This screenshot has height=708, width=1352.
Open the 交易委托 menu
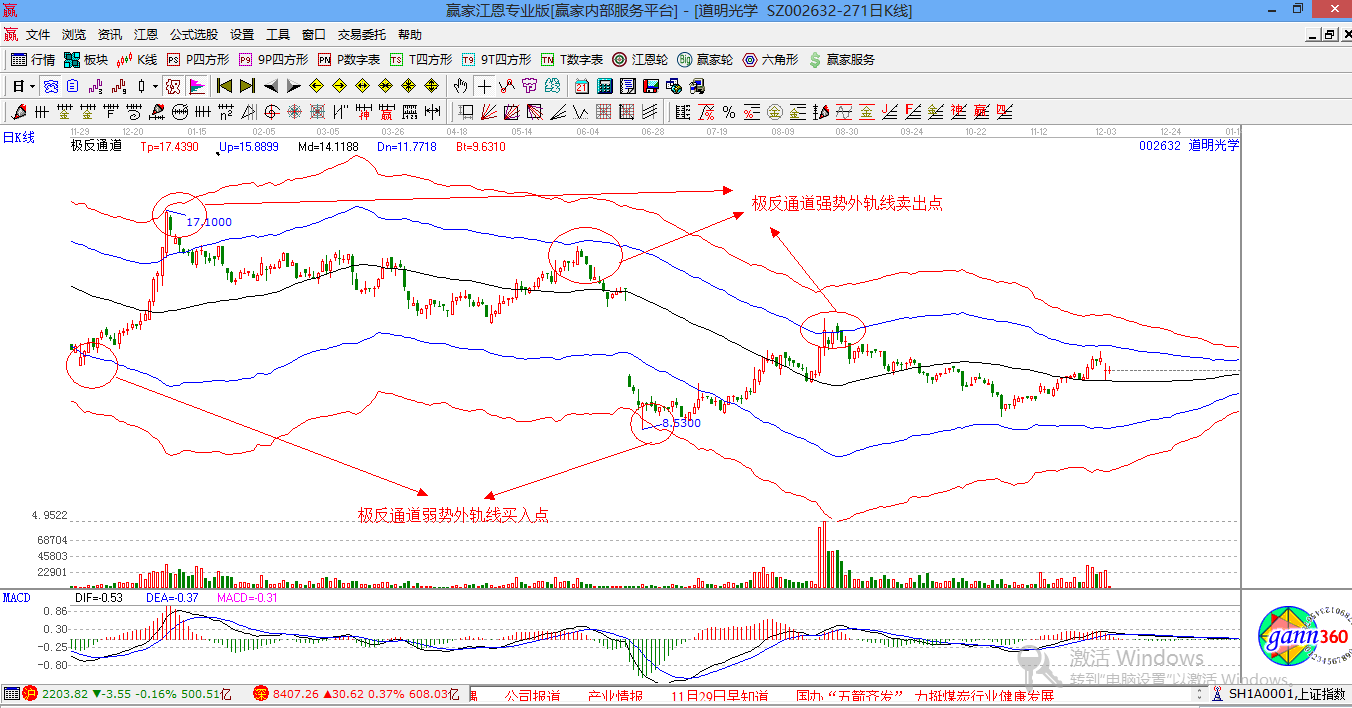(362, 35)
